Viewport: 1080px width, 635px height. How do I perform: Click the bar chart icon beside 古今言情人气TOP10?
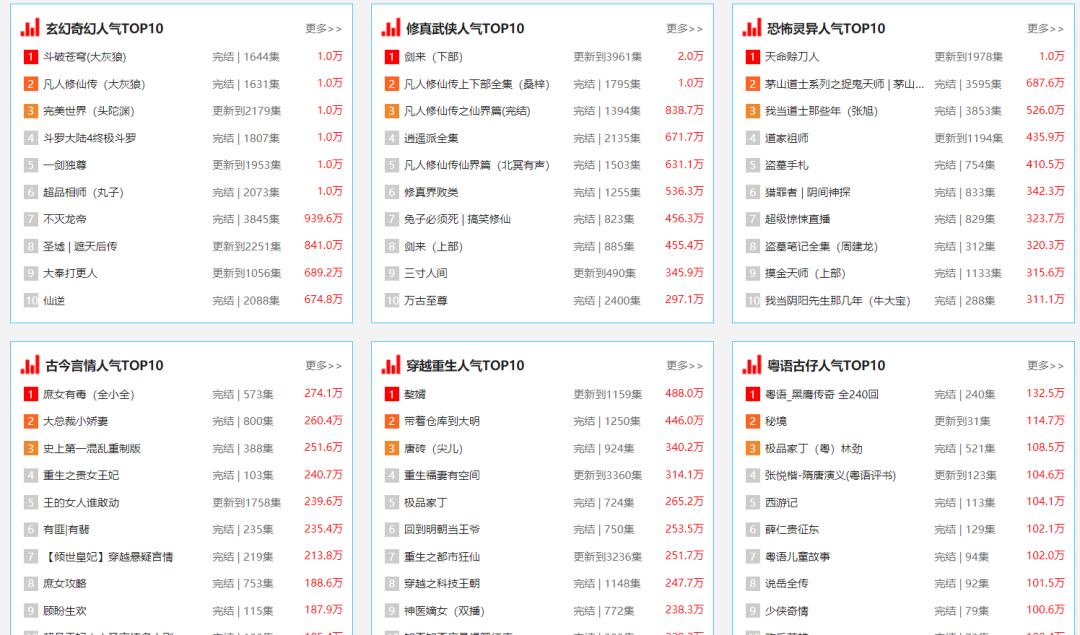tap(31, 365)
